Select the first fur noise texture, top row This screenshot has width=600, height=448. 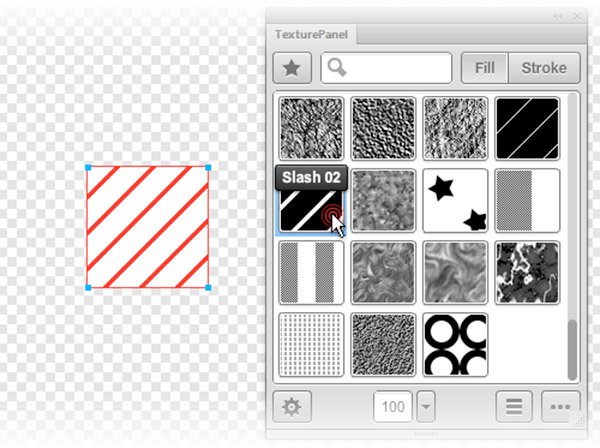pyautogui.click(x=311, y=129)
